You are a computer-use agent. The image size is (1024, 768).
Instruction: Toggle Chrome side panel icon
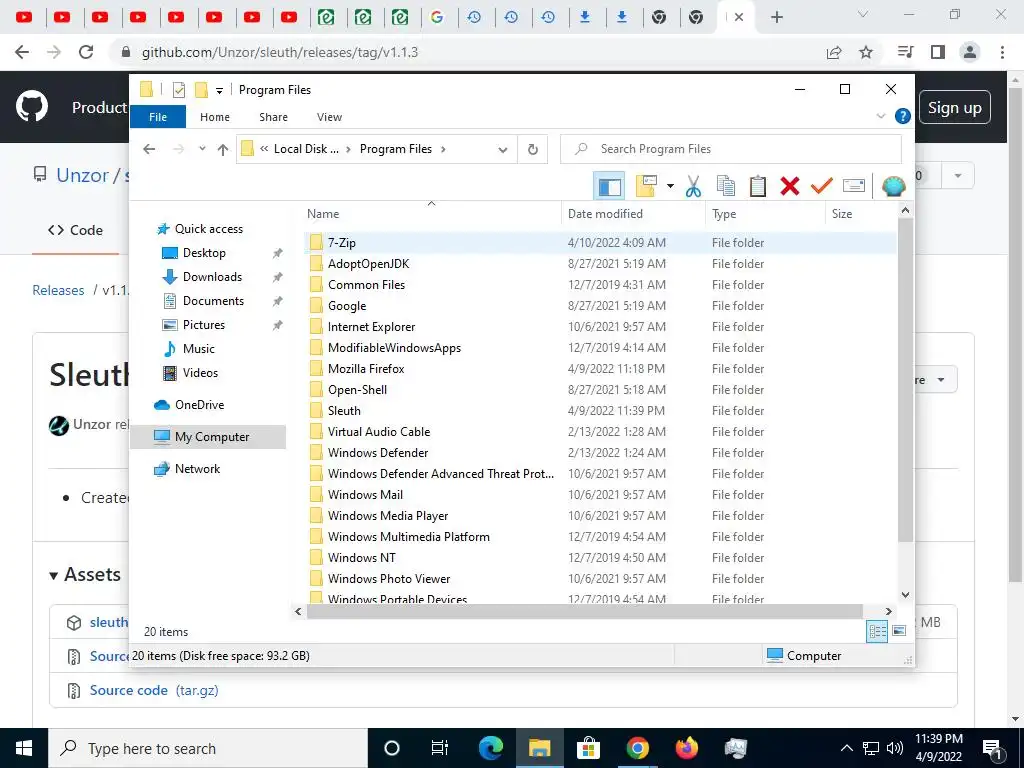[938, 52]
